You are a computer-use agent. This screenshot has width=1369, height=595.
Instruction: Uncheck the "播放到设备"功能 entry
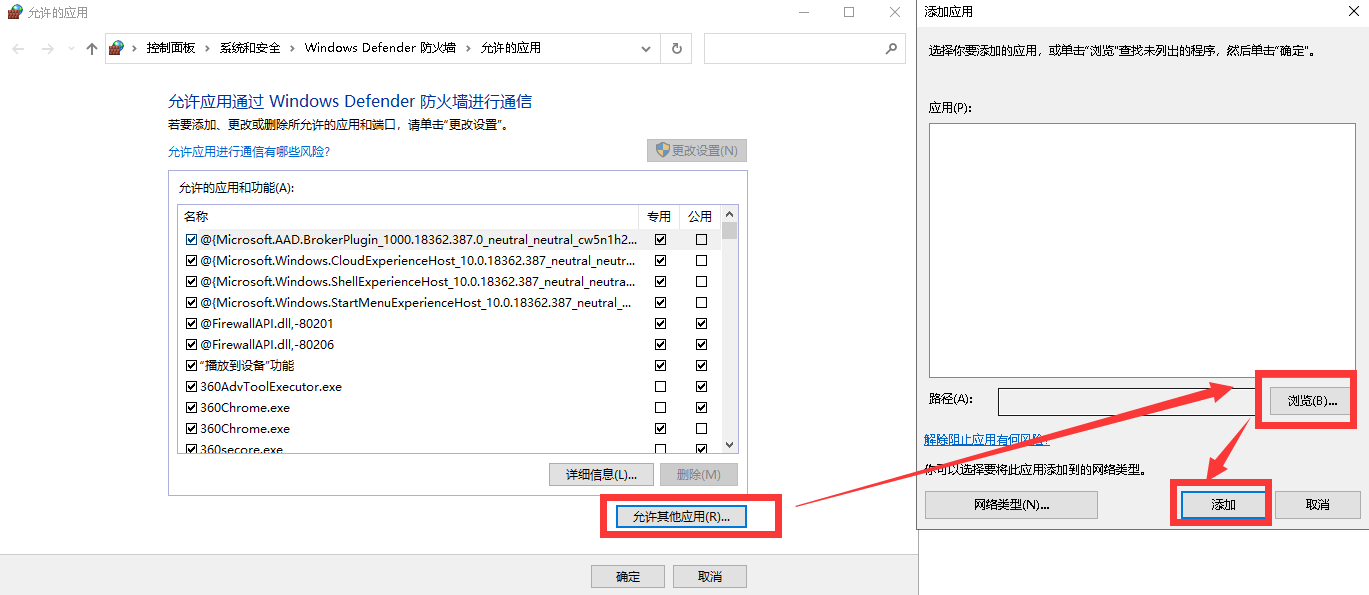click(x=191, y=364)
